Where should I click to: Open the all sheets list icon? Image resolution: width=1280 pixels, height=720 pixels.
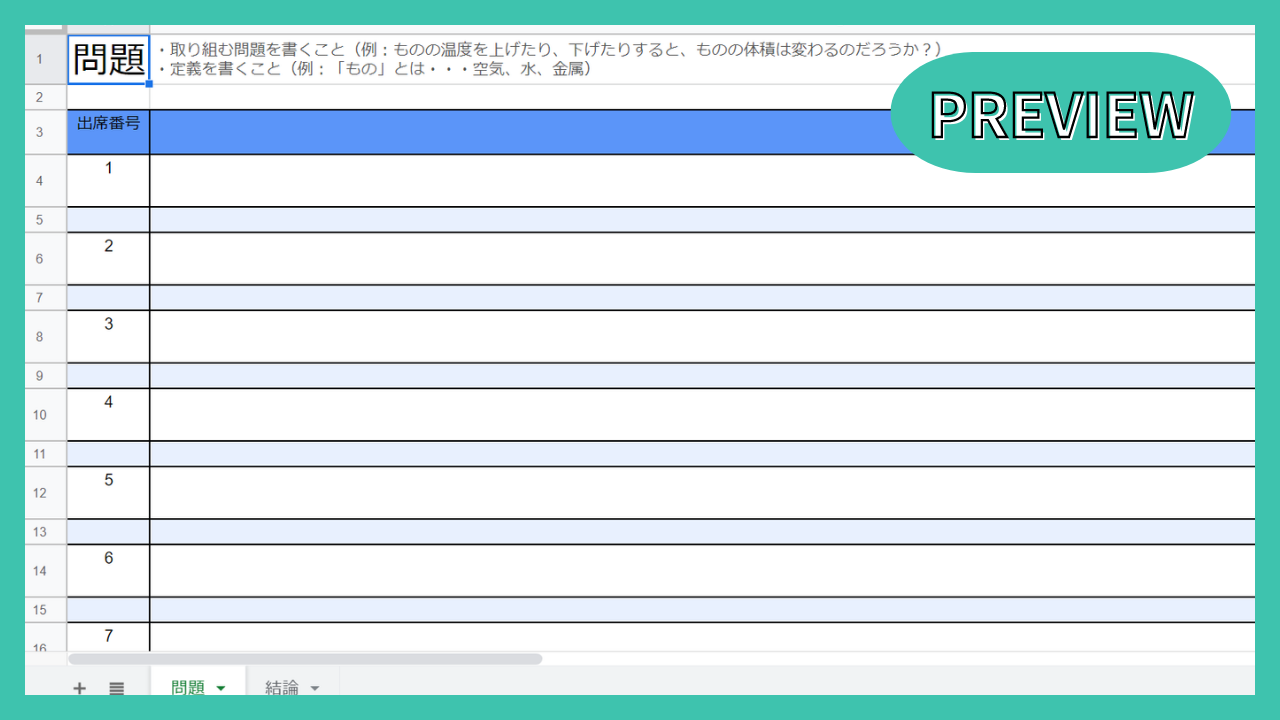click(x=117, y=688)
